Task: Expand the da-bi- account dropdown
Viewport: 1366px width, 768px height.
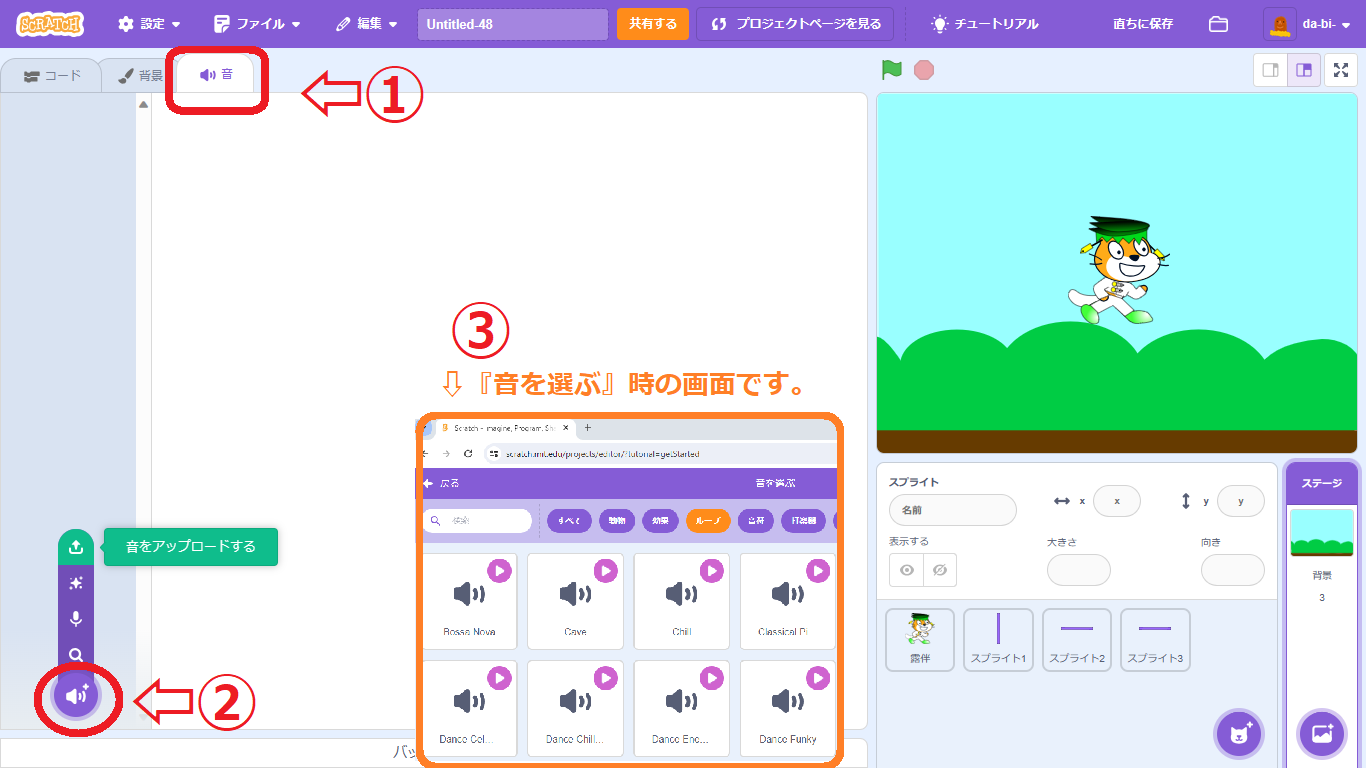Action: (x=1326, y=24)
